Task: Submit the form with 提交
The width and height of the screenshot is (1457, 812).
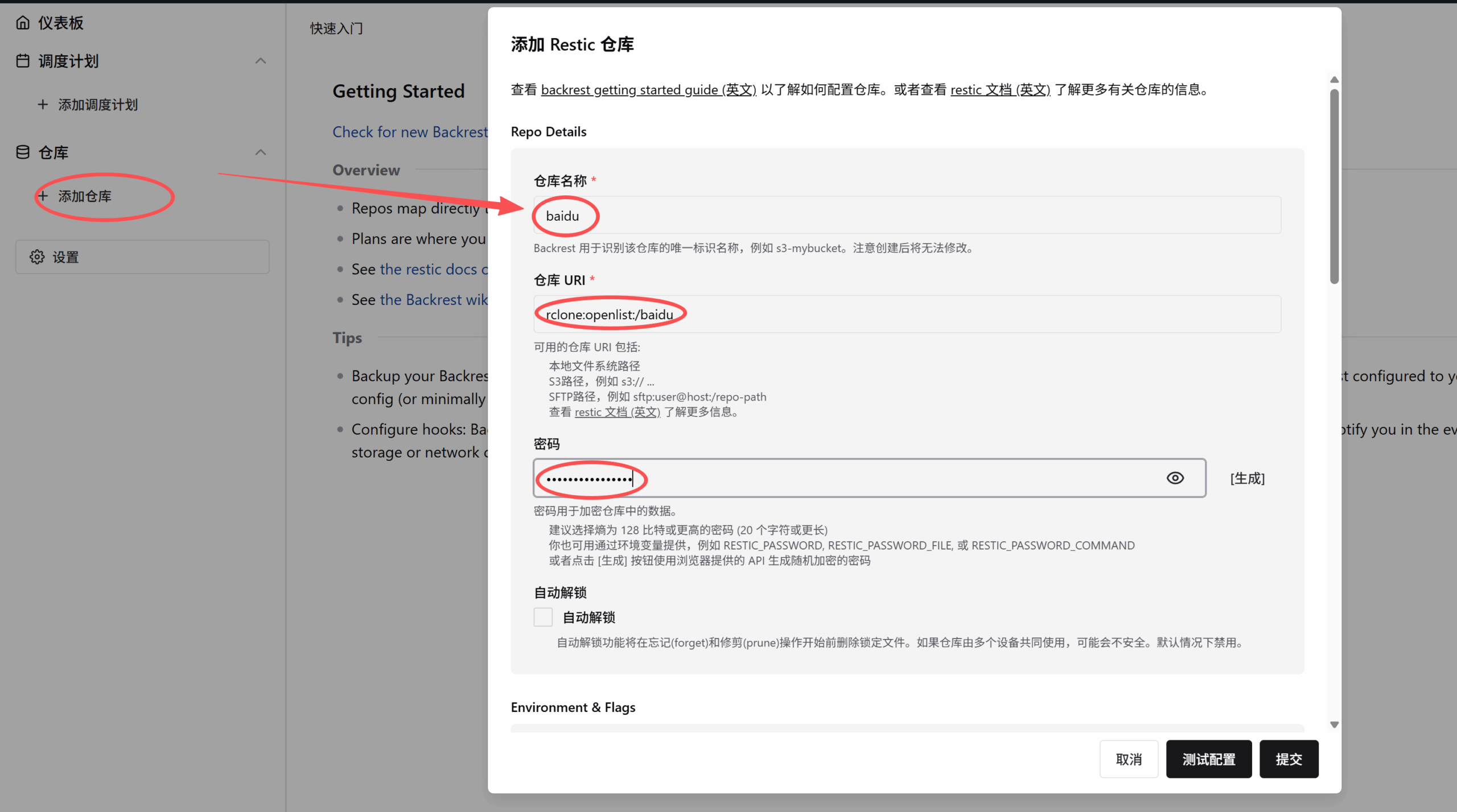Action: click(1289, 759)
